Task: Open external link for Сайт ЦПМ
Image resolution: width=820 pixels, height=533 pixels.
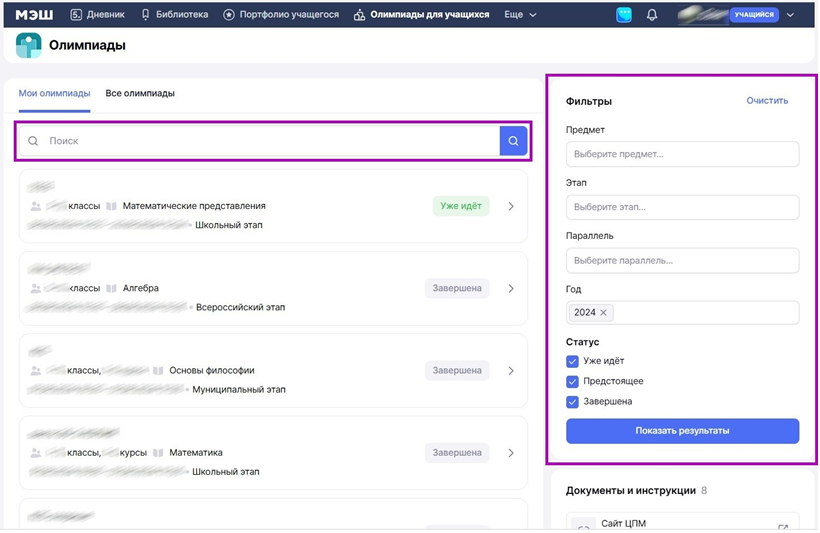Action: coord(783,527)
